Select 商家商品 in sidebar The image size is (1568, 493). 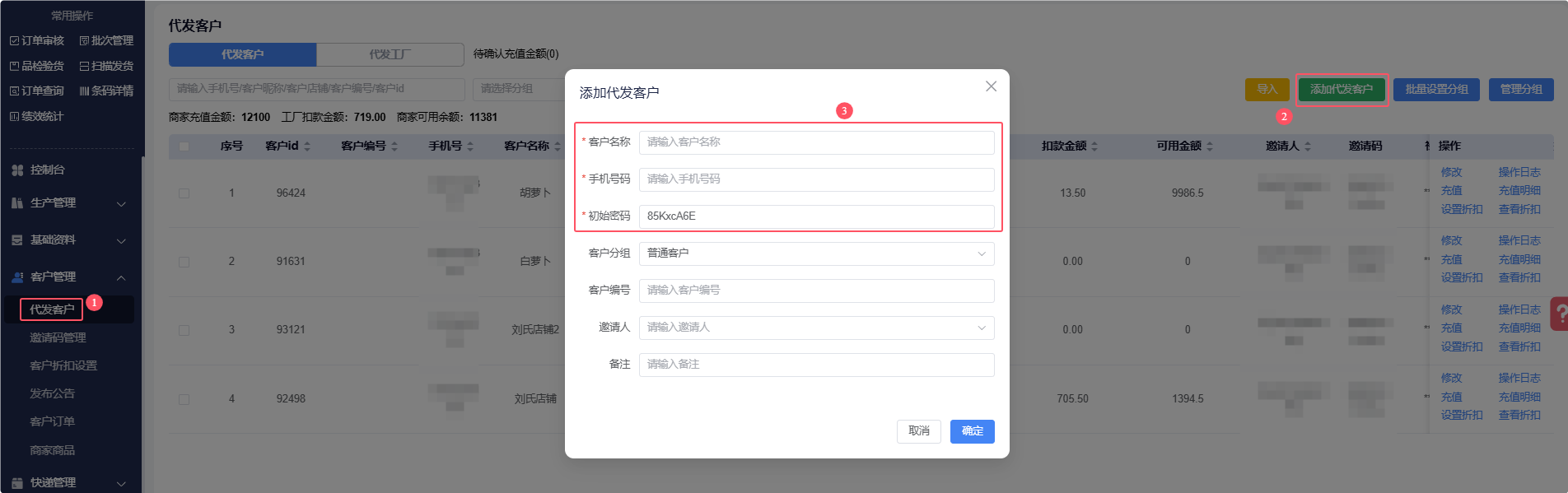tap(52, 450)
